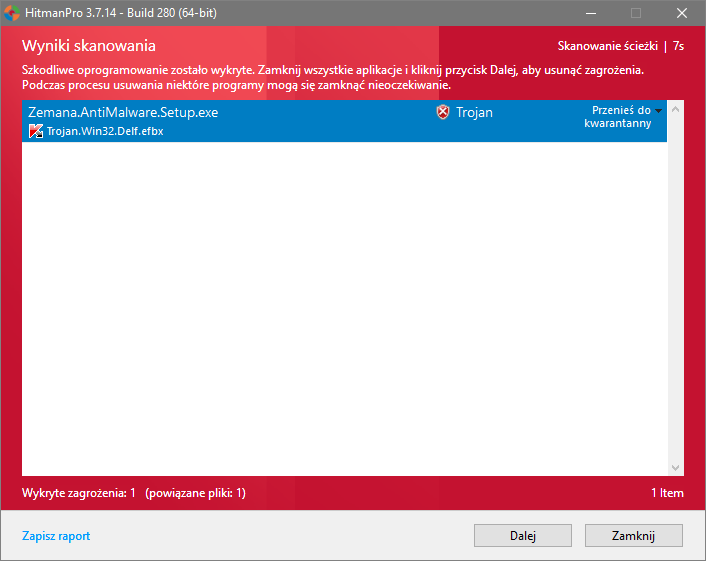Click the 'Wykryte zagrożenia: 1' summary text
The width and height of the screenshot is (706, 561).
pyautogui.click(x=79, y=493)
